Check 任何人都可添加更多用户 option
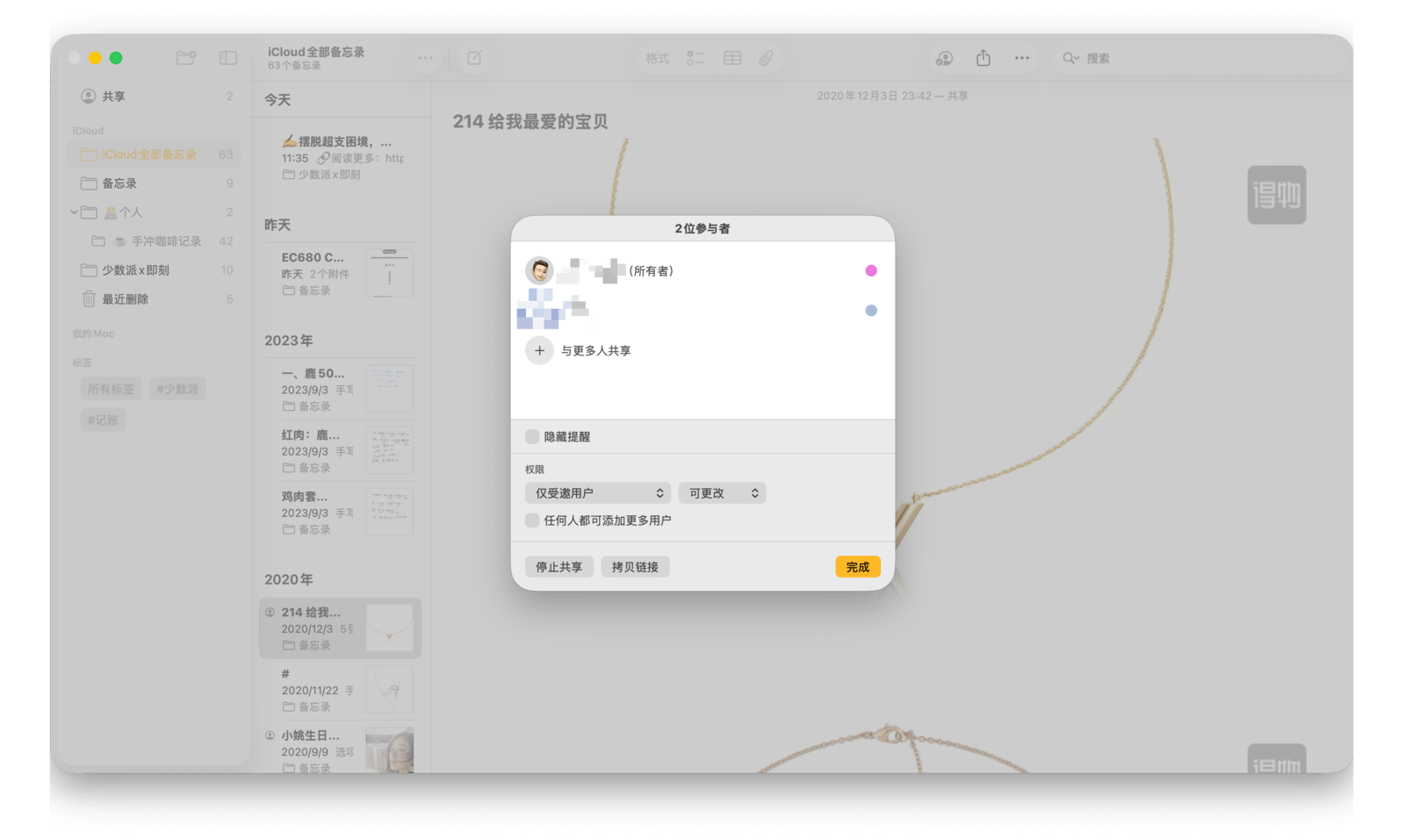Viewport: 1405px width, 840px height. click(x=532, y=521)
